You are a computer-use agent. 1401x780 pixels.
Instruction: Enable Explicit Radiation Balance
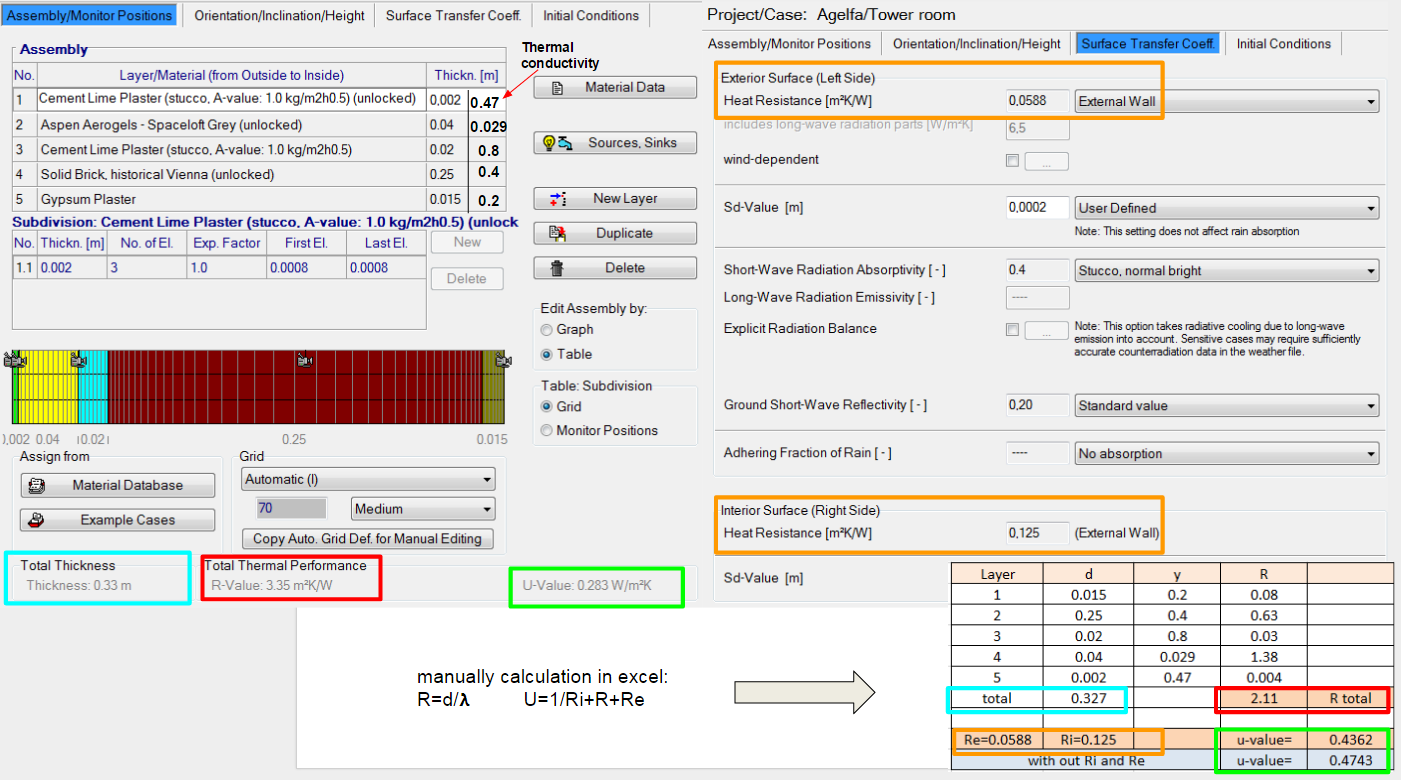click(1012, 329)
